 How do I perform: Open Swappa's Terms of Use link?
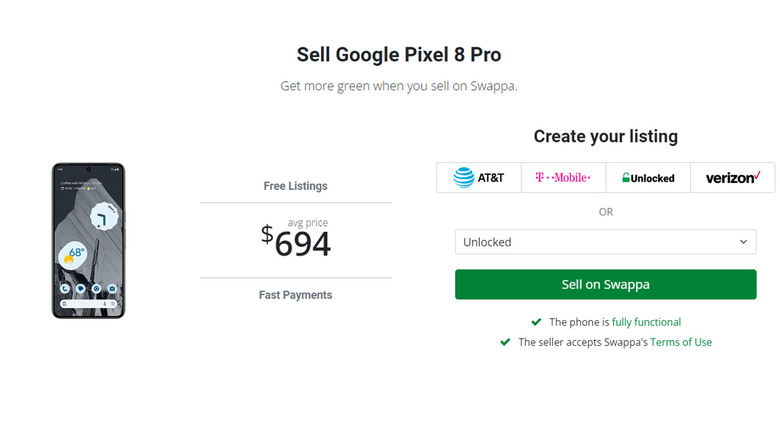pyautogui.click(x=681, y=342)
